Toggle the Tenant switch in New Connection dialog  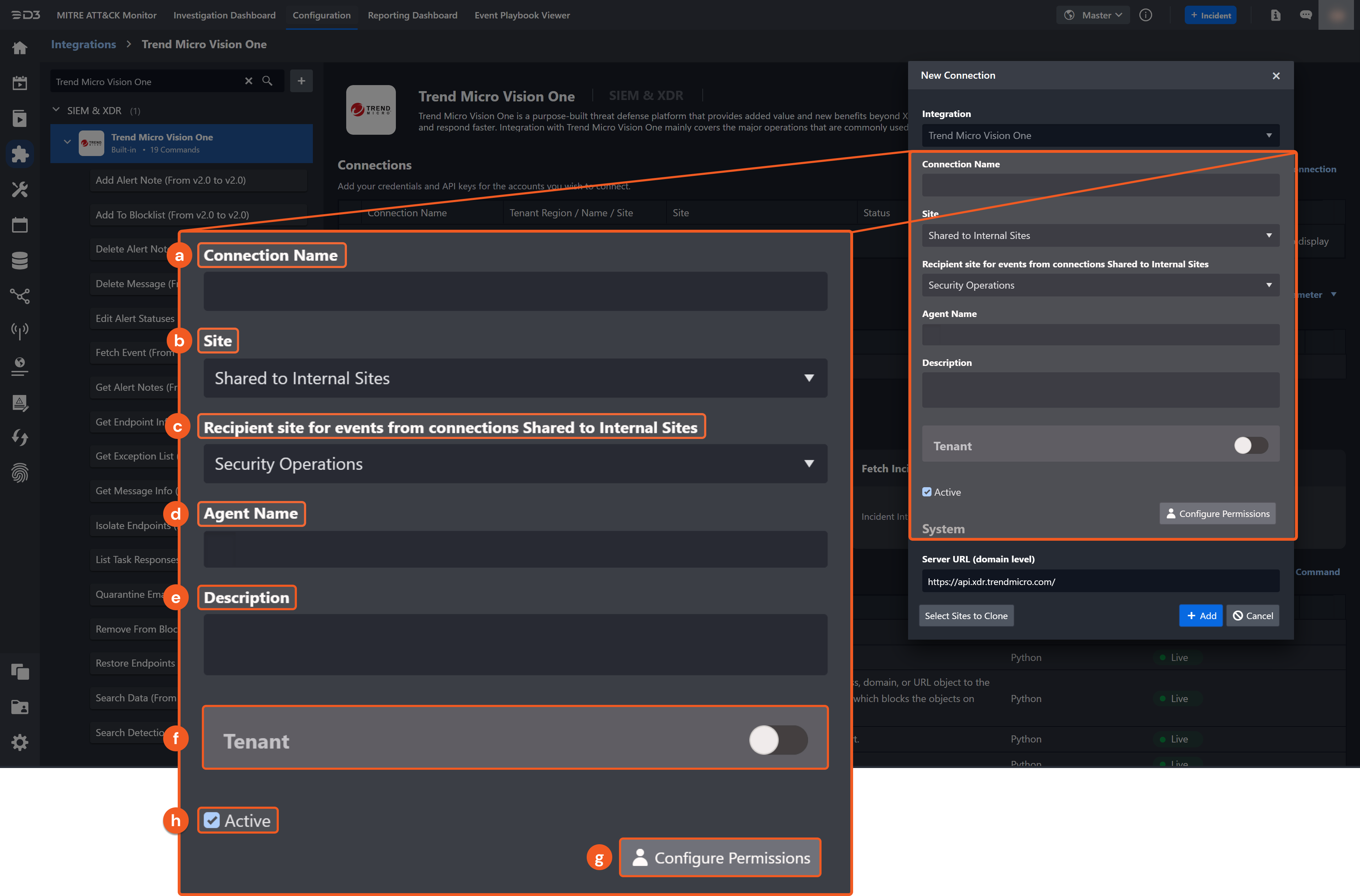(1250, 445)
